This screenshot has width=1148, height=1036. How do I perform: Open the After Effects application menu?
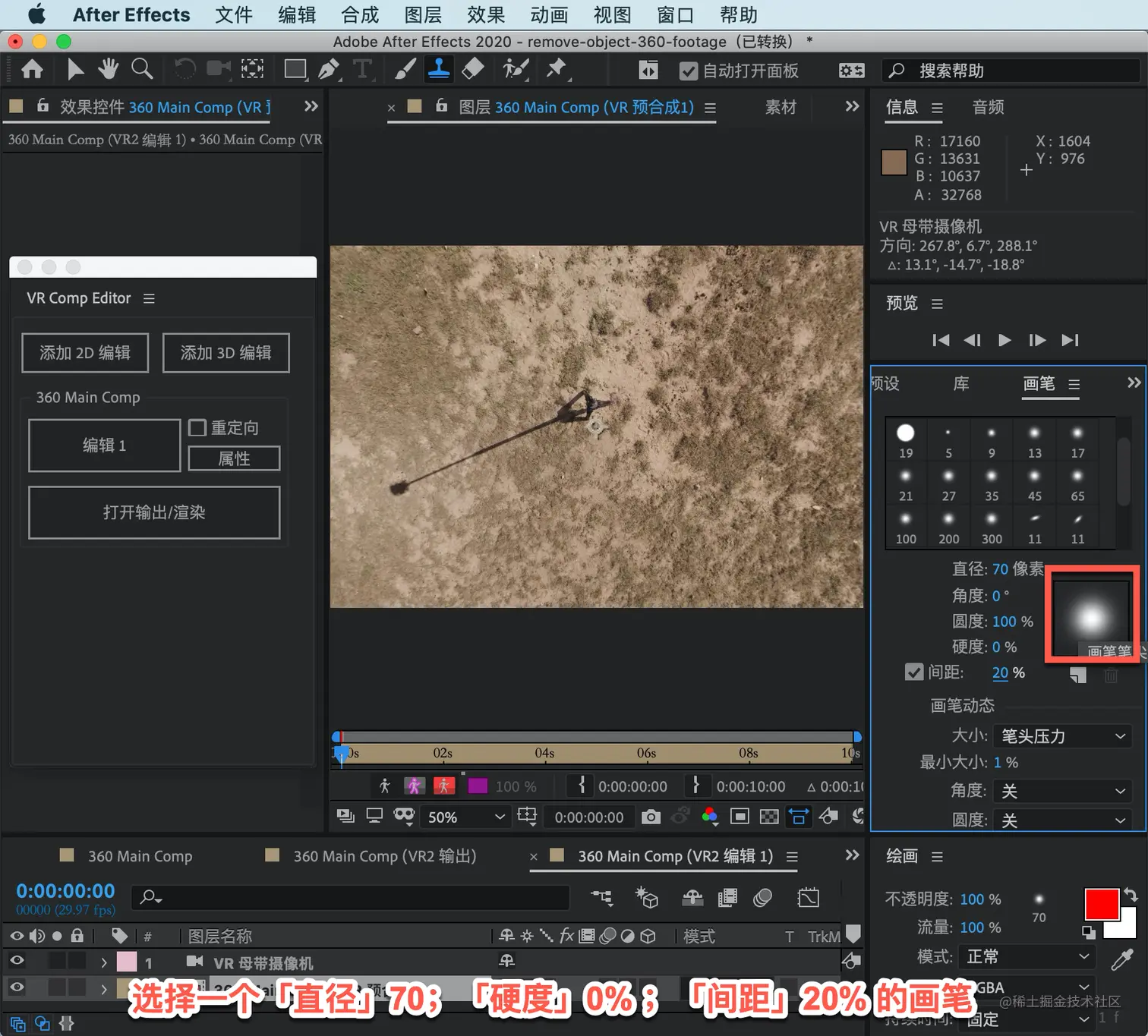pos(131,14)
